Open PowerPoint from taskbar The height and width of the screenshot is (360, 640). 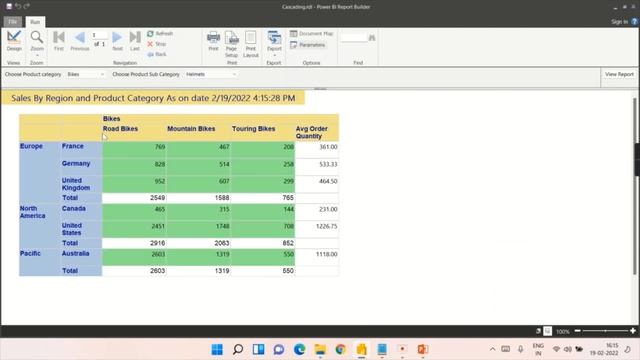point(423,349)
